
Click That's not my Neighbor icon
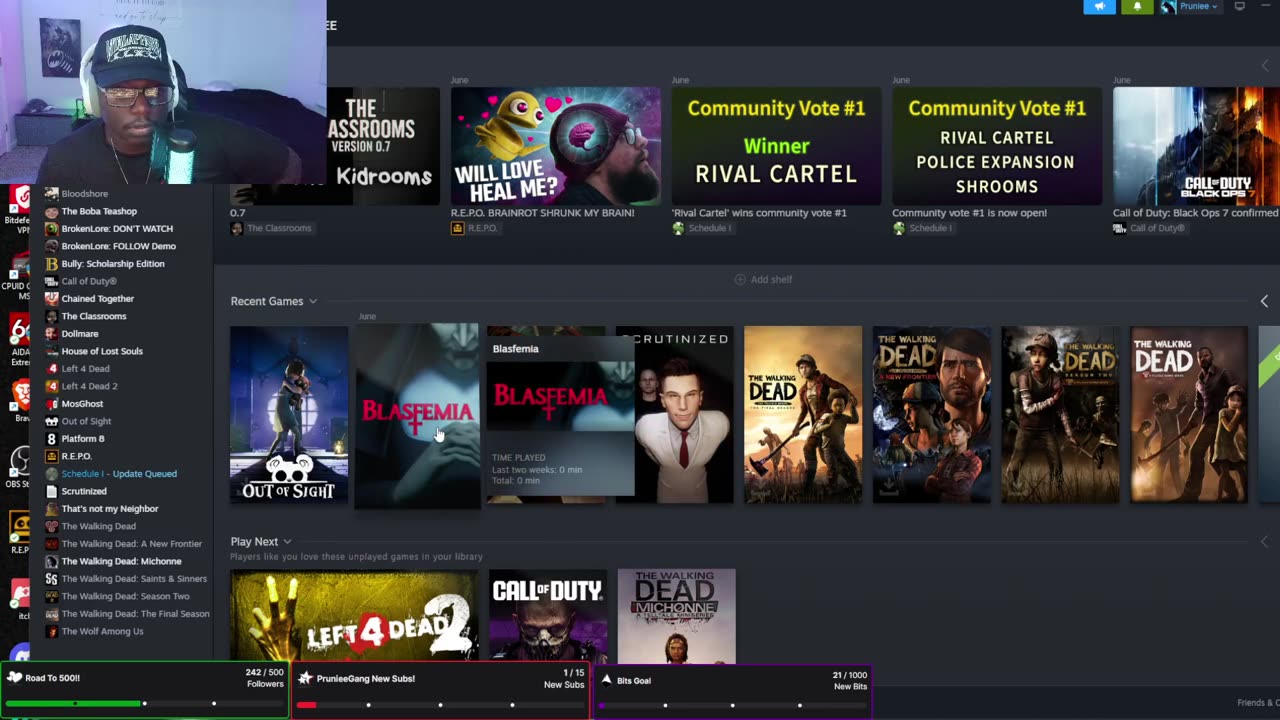52,509
